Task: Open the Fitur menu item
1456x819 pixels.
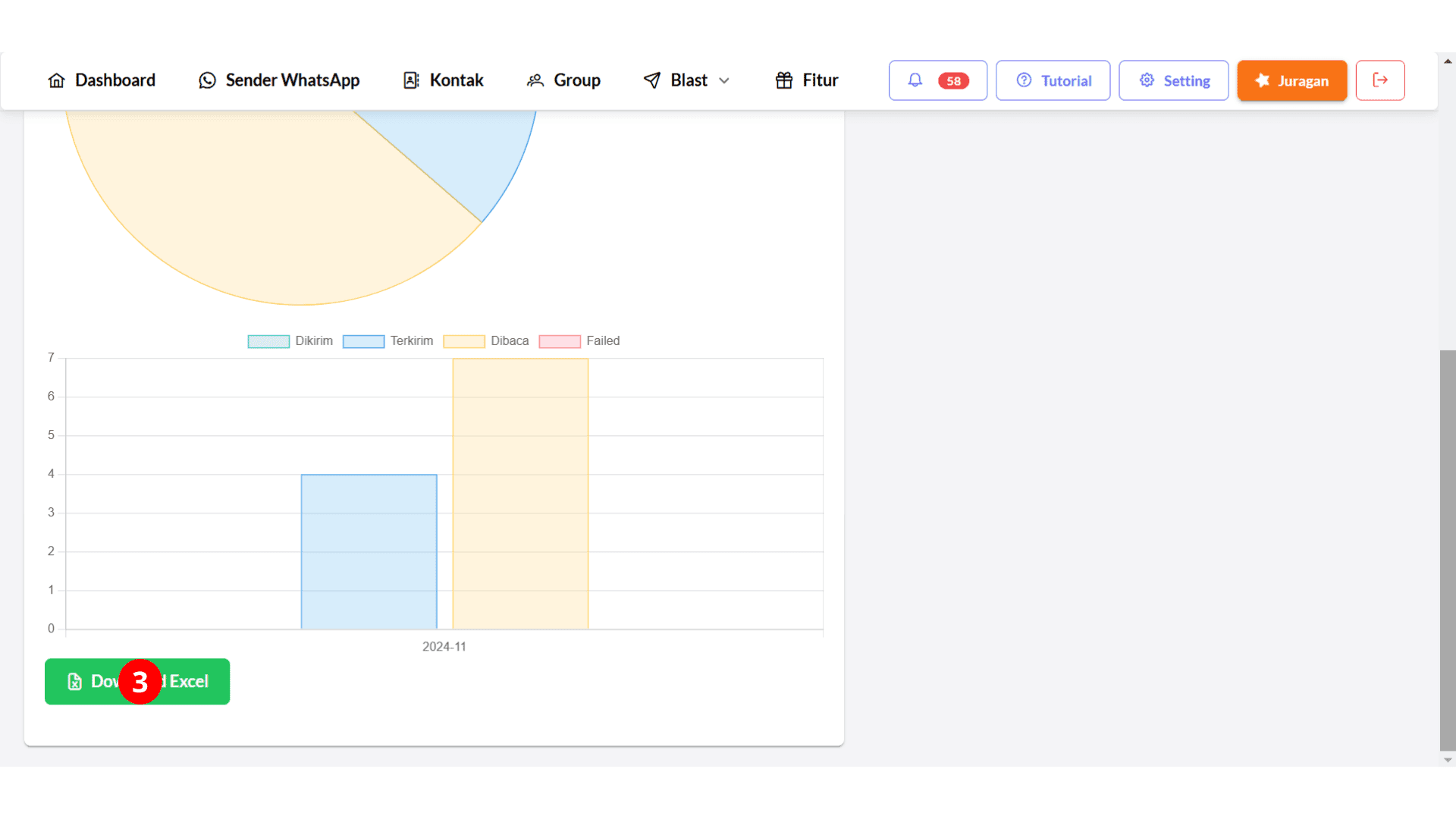Action: (806, 80)
